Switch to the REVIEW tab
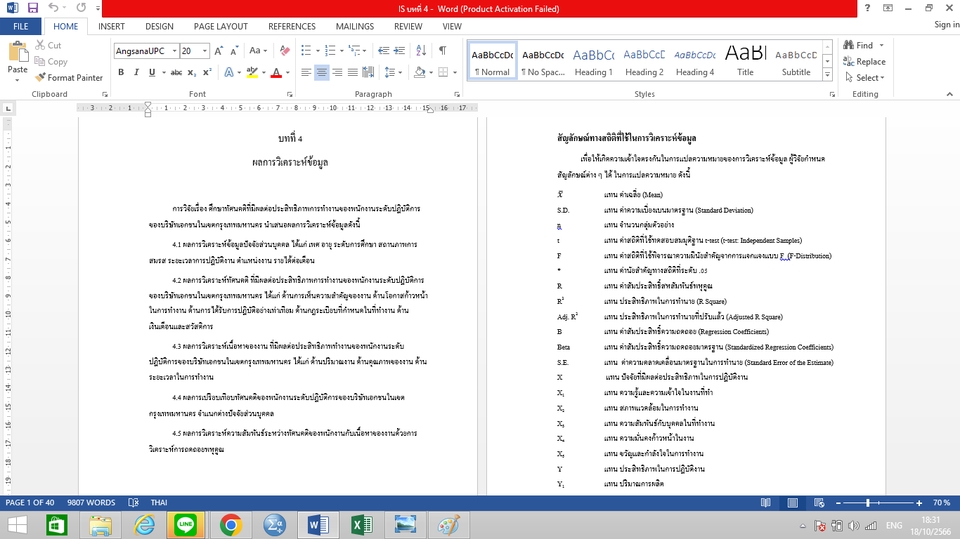The image size is (960, 539). pos(408,26)
